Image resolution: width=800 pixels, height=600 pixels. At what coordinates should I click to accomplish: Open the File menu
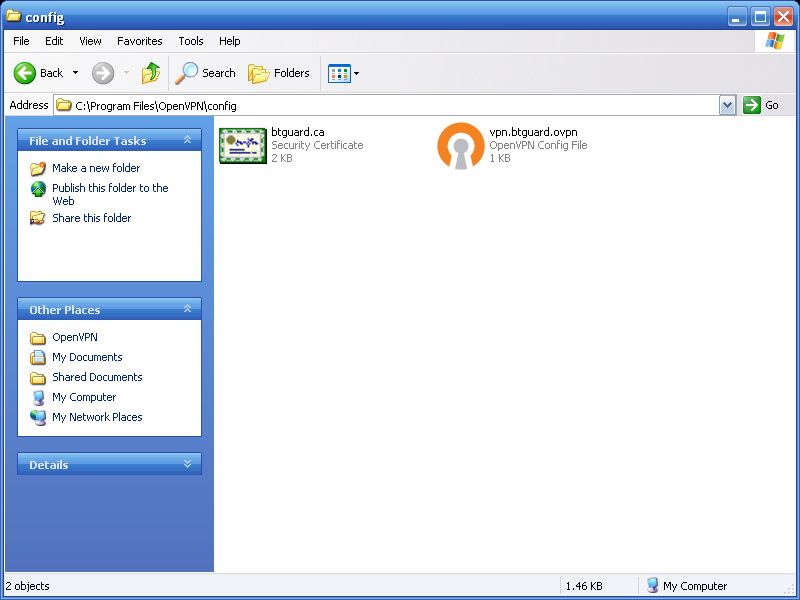click(21, 41)
